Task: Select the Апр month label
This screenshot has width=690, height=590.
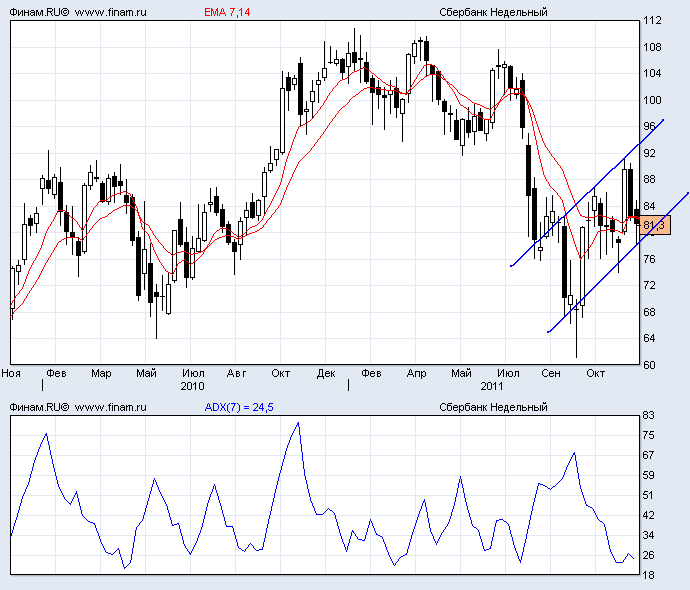Action: (x=416, y=374)
